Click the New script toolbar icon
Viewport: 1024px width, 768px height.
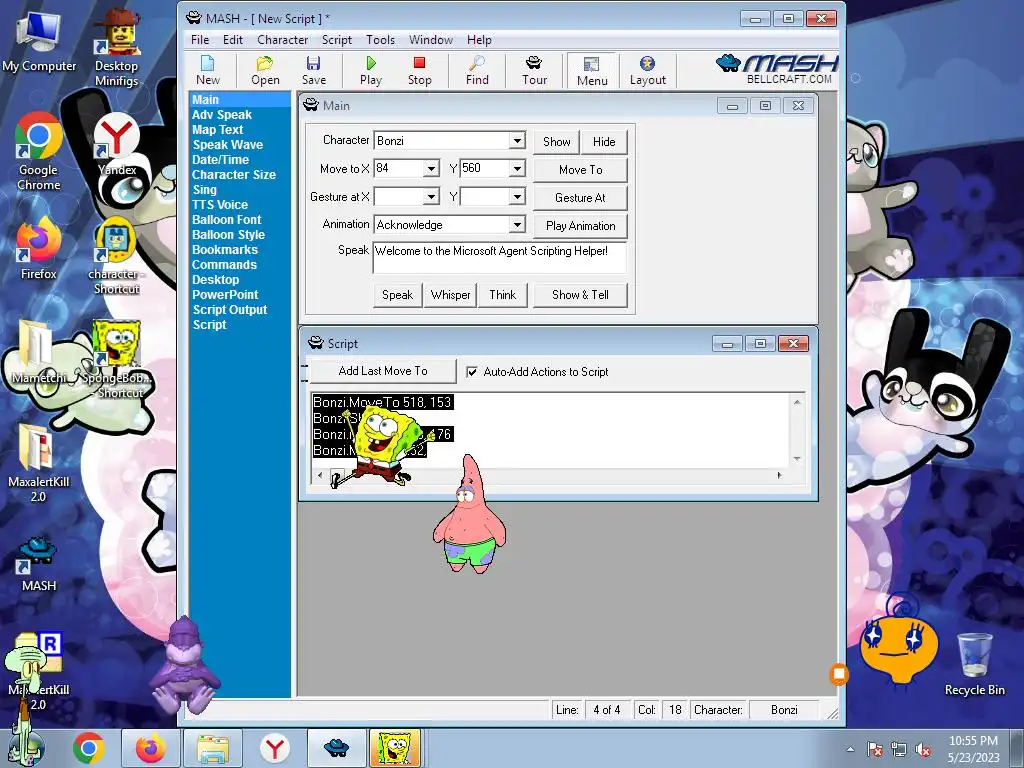click(208, 71)
